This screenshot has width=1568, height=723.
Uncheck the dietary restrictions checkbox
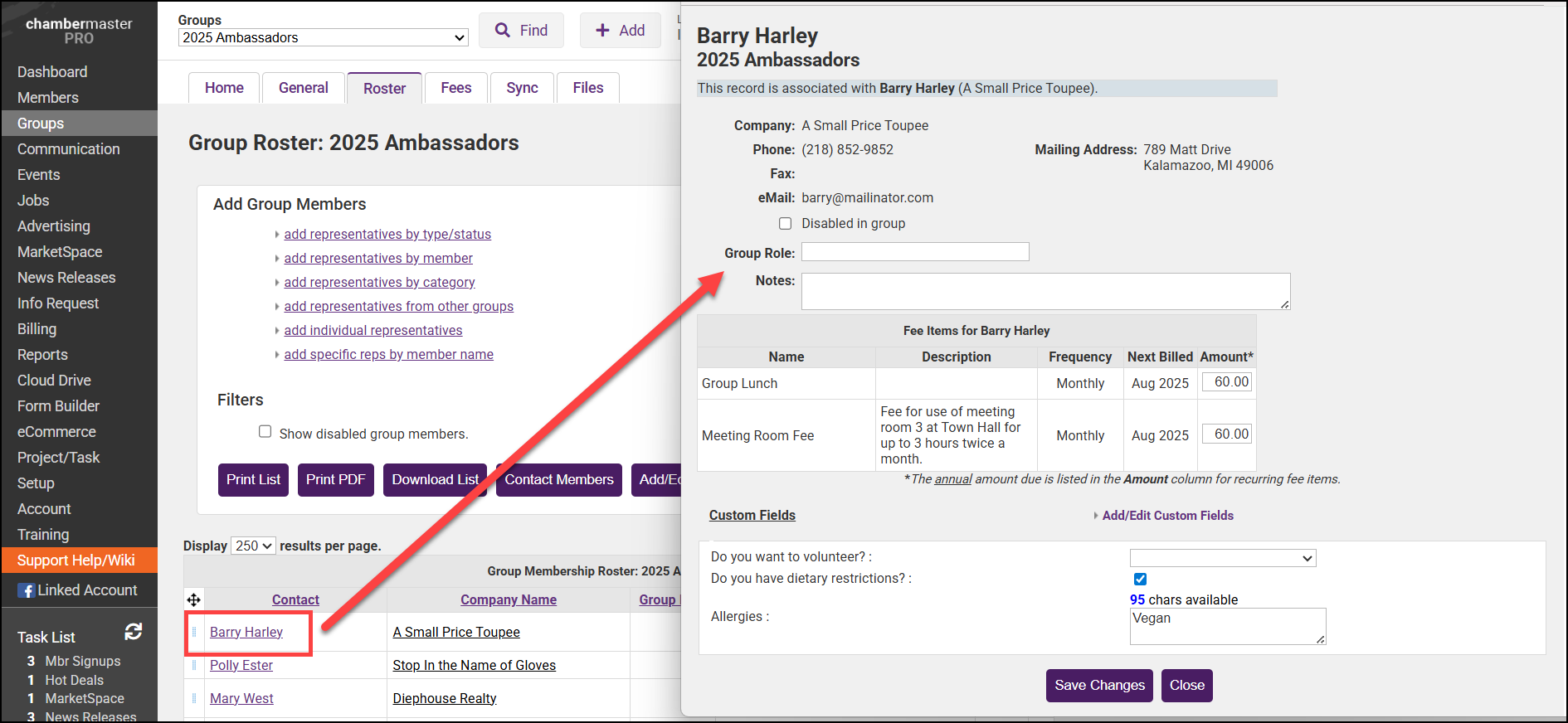pyautogui.click(x=1140, y=579)
